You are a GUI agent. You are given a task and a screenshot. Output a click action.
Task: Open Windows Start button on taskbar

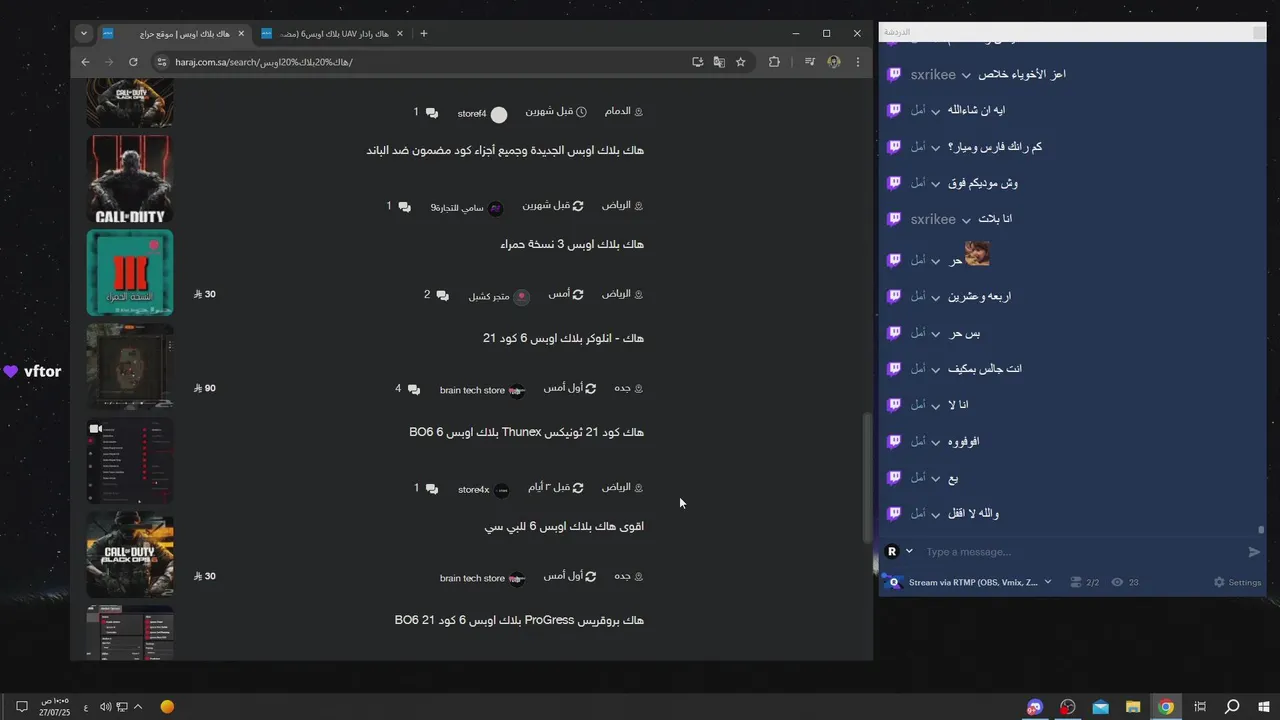1264,707
